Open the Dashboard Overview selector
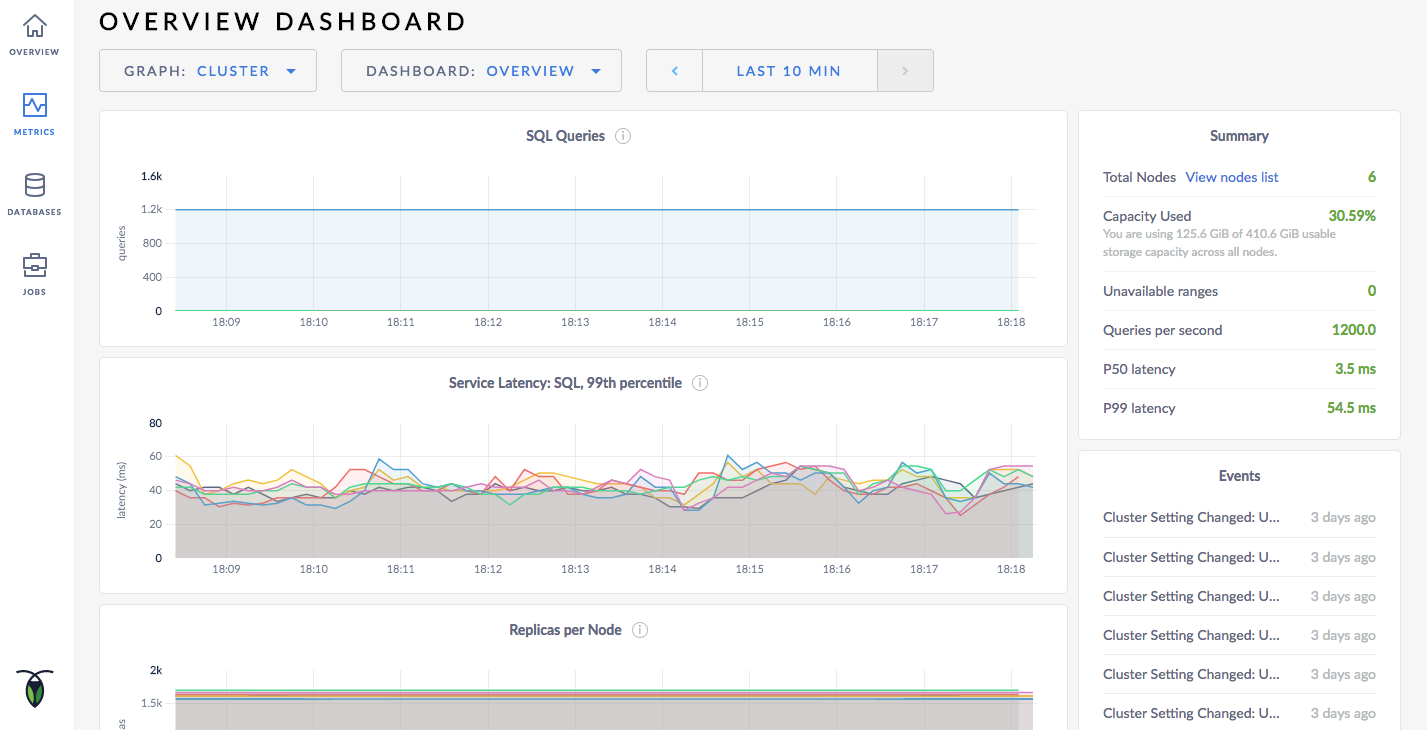1427x730 pixels. [x=481, y=70]
